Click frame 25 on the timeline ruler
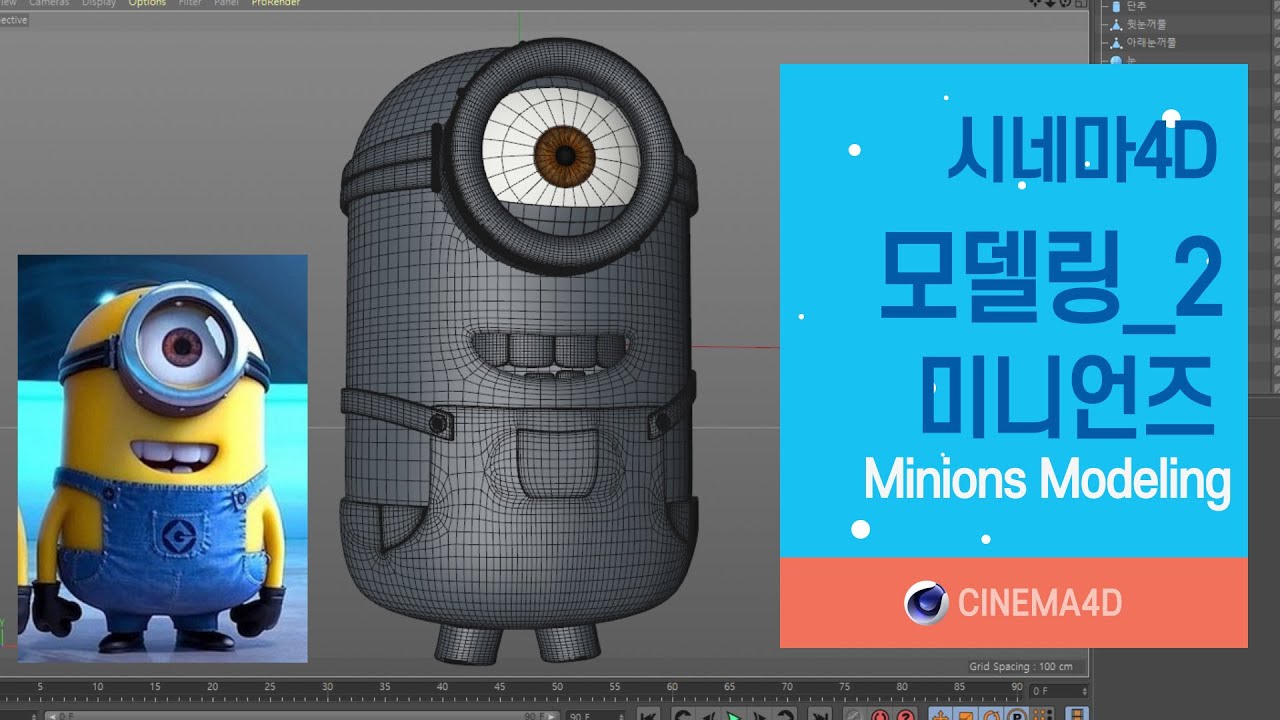Viewport: 1280px width, 720px height. pos(270,688)
